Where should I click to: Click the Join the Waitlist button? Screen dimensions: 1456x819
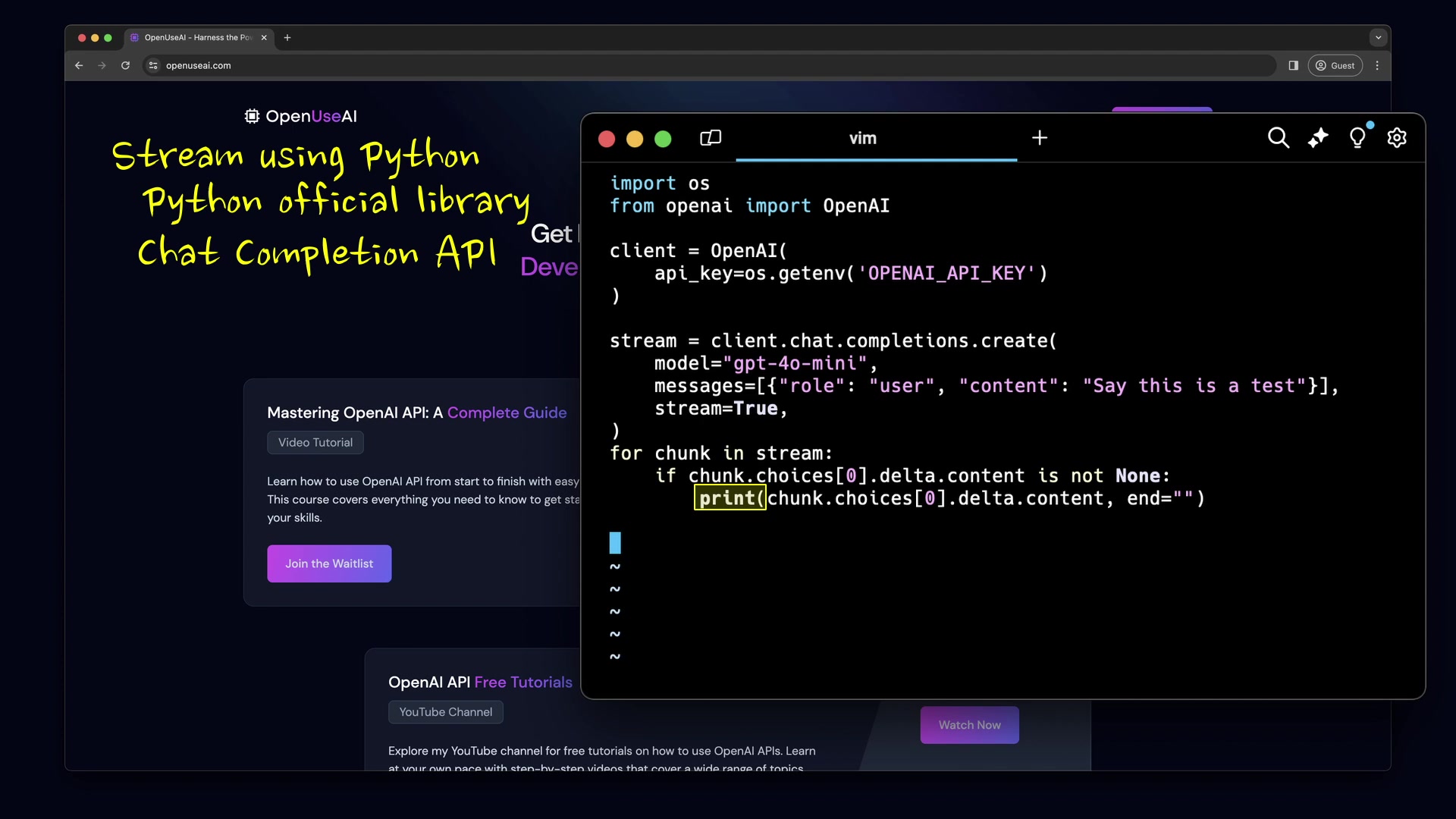[329, 563]
